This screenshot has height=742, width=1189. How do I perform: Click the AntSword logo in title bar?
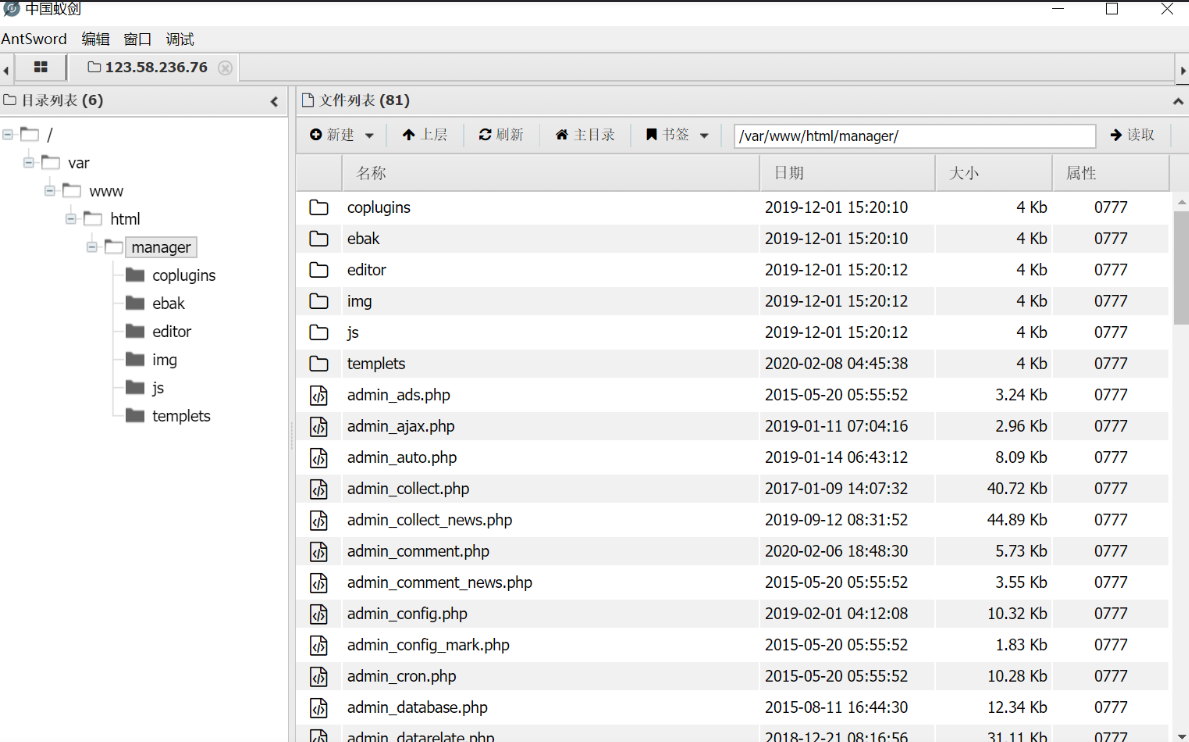[10, 10]
